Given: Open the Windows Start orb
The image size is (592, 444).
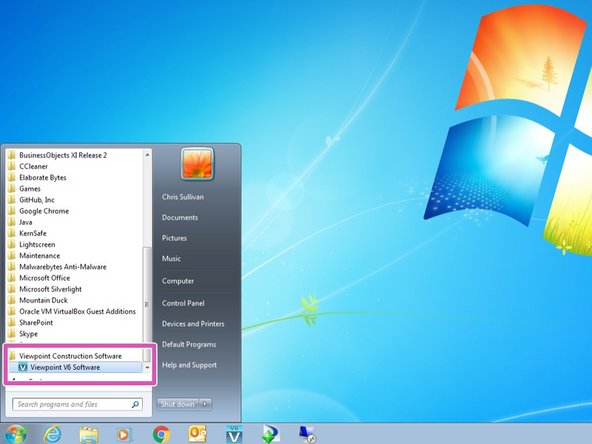Looking at the screenshot, I should click(16, 434).
